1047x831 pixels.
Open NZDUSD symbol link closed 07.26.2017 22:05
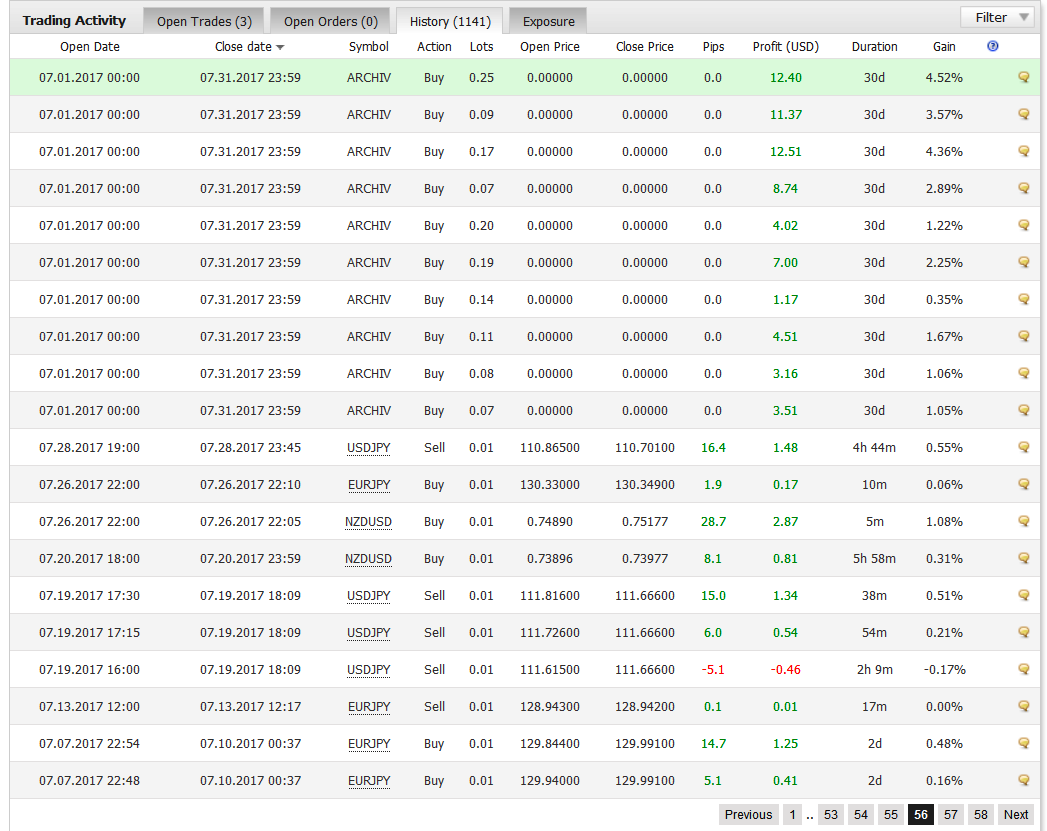coord(369,522)
